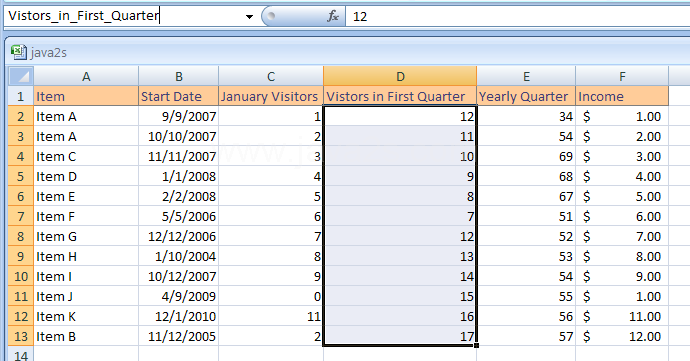Click the date cell 10/12/2007
The image size is (690, 361).
[179, 276]
